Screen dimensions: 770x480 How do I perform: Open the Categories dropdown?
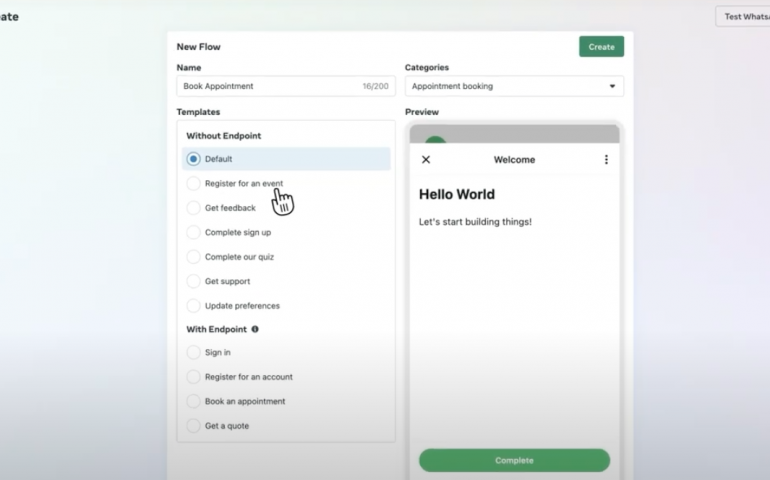pyautogui.click(x=513, y=87)
